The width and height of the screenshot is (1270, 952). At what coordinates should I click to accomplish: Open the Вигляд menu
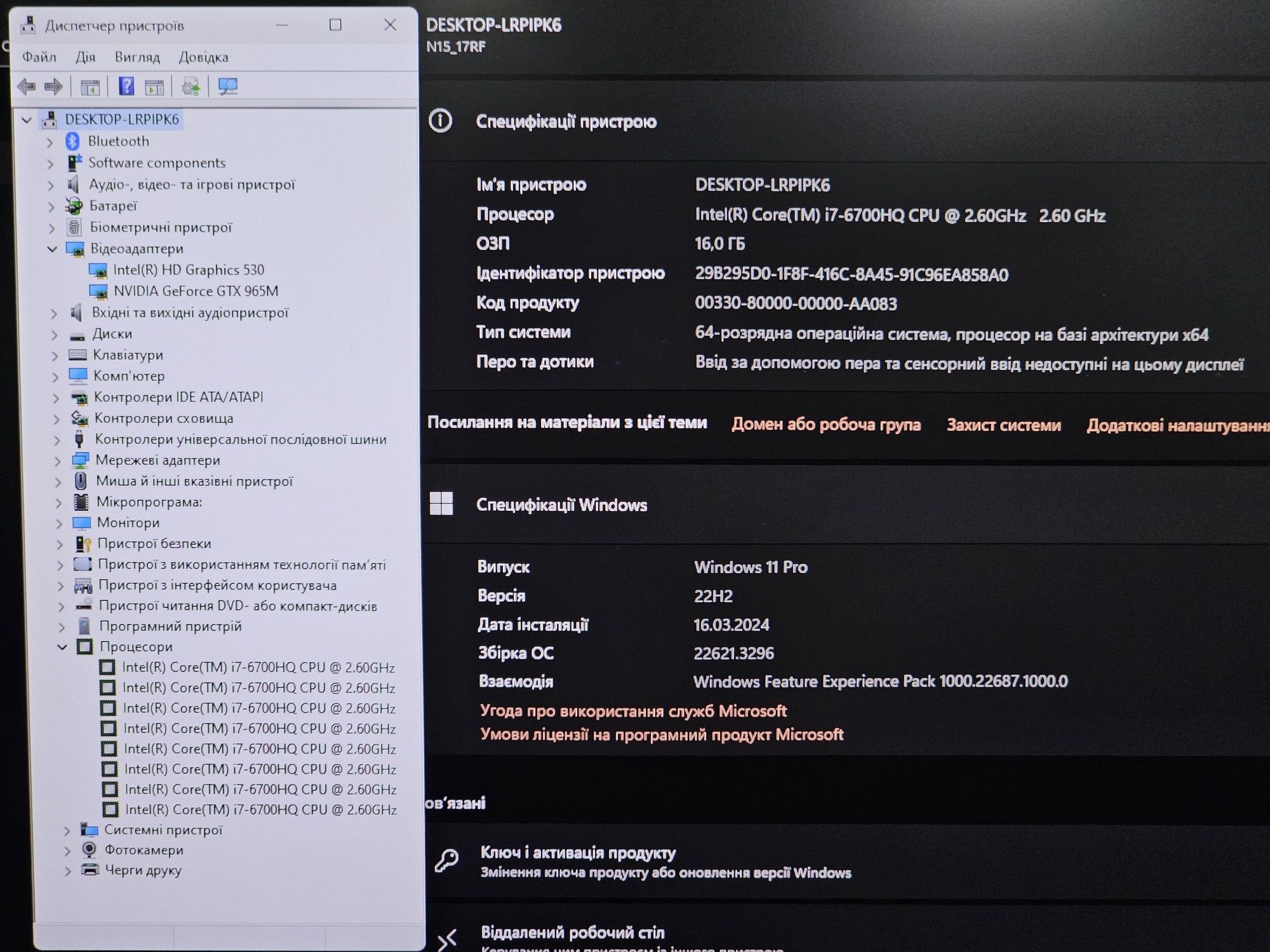pyautogui.click(x=137, y=57)
